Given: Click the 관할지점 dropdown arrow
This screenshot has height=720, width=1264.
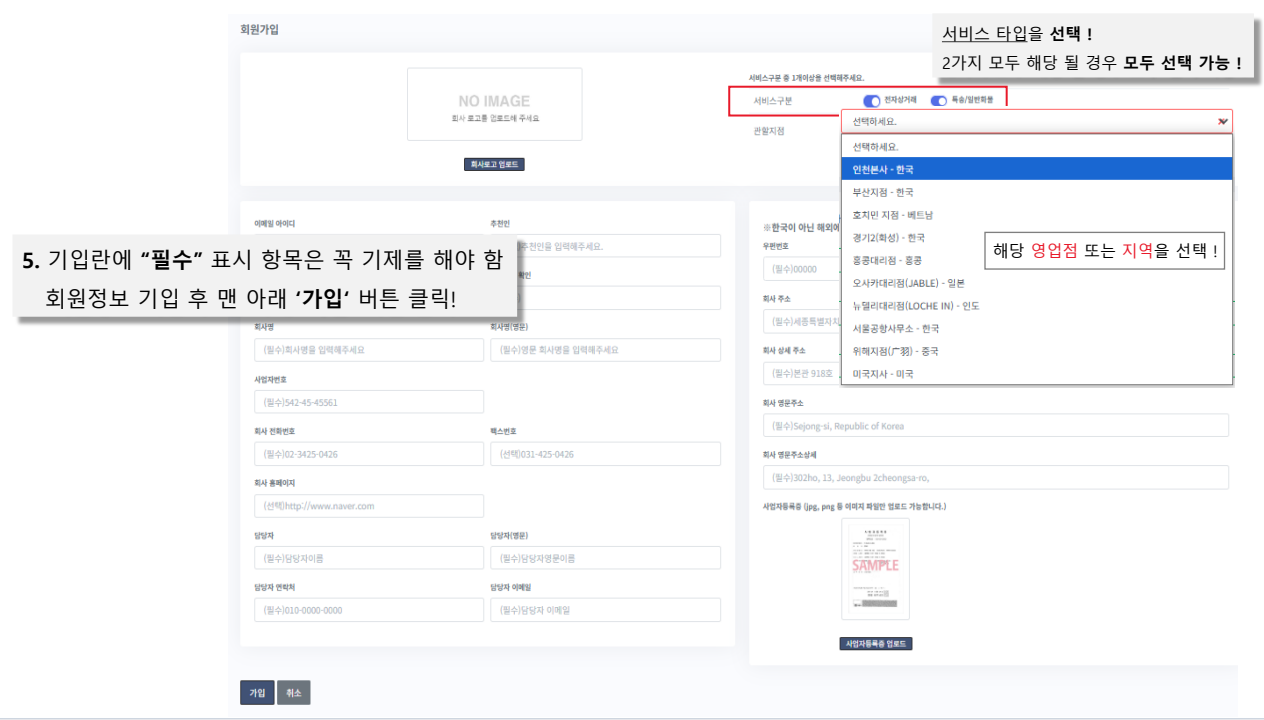Looking at the screenshot, I should point(1222,121).
